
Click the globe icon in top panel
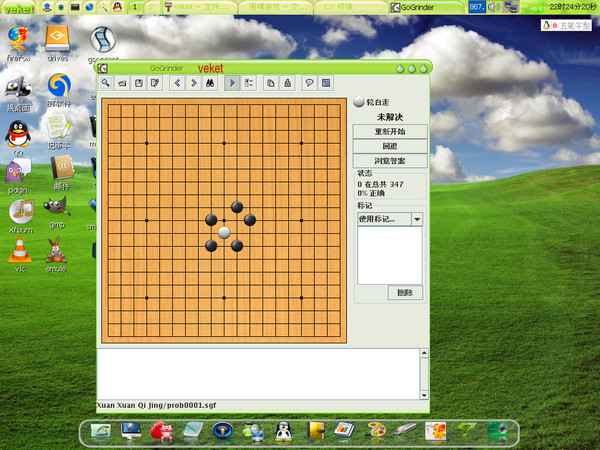tap(89, 7)
